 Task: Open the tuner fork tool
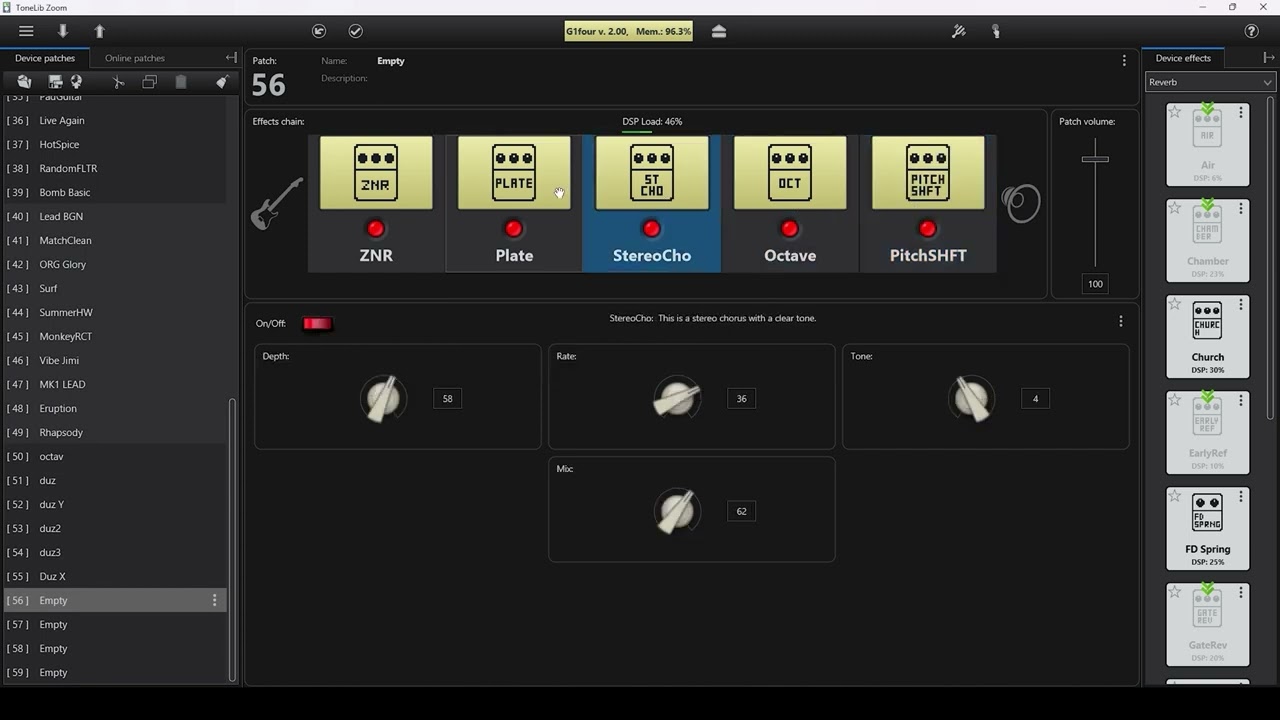click(x=959, y=31)
